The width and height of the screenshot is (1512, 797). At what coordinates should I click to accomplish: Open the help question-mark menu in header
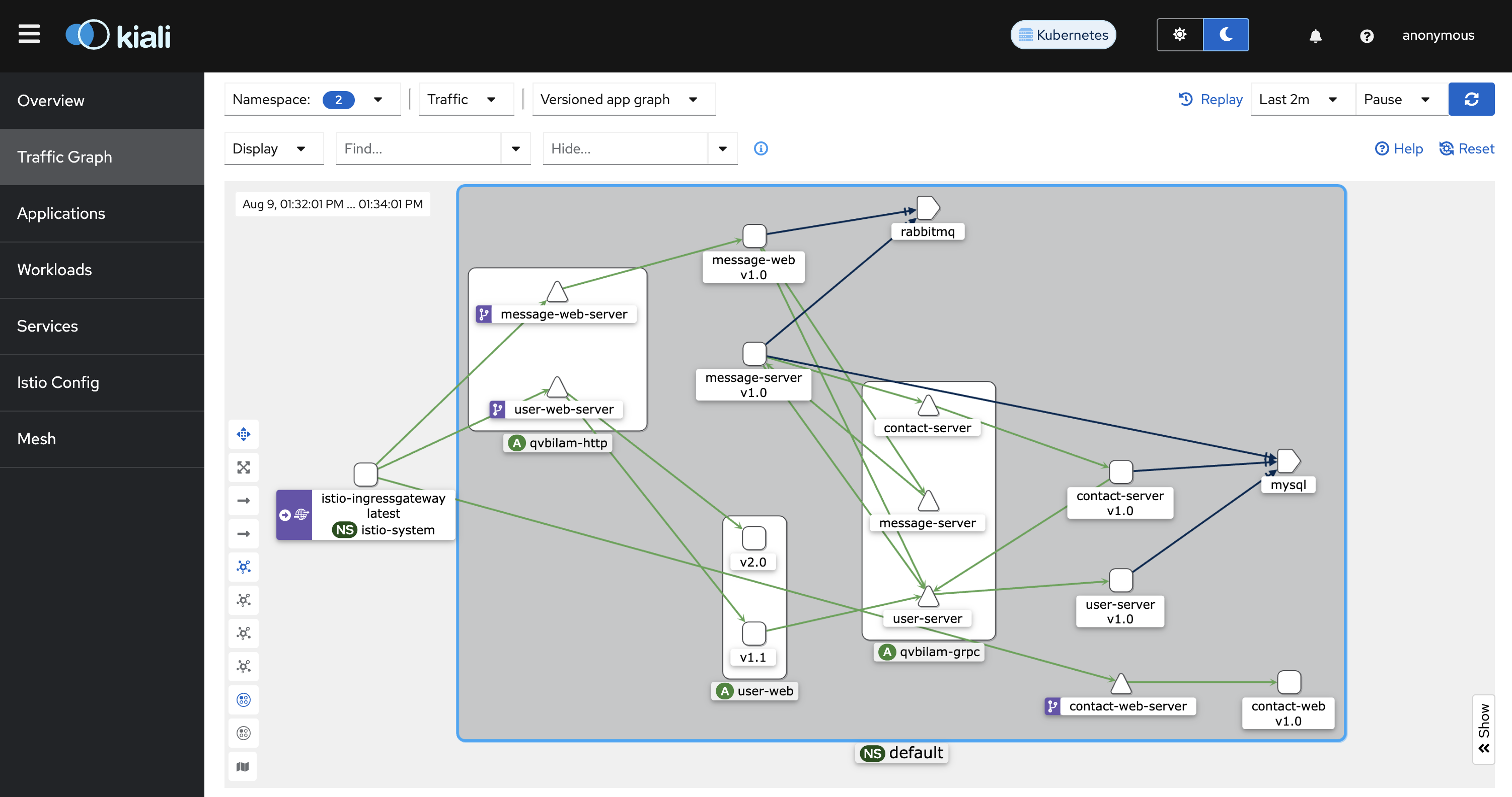point(1367,36)
